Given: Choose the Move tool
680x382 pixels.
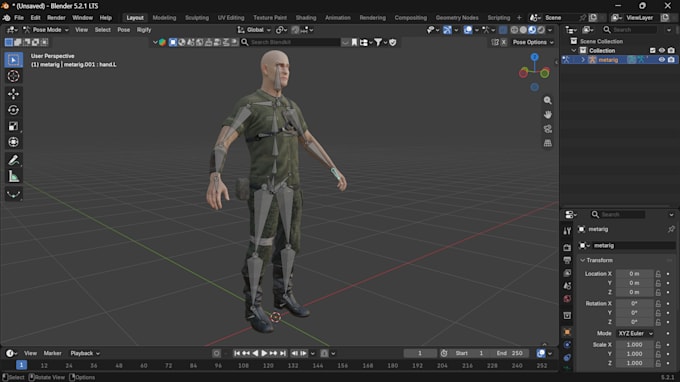Looking at the screenshot, I should pos(13,94).
